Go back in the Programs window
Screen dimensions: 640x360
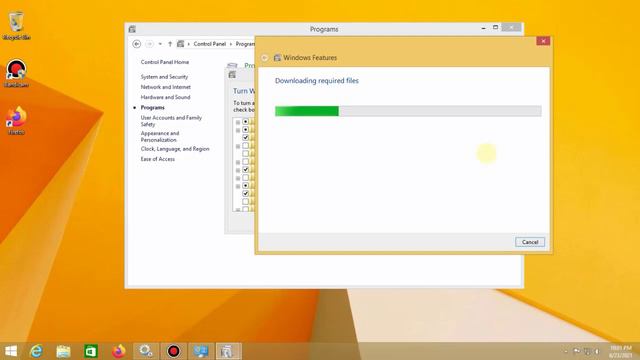[x=137, y=44]
